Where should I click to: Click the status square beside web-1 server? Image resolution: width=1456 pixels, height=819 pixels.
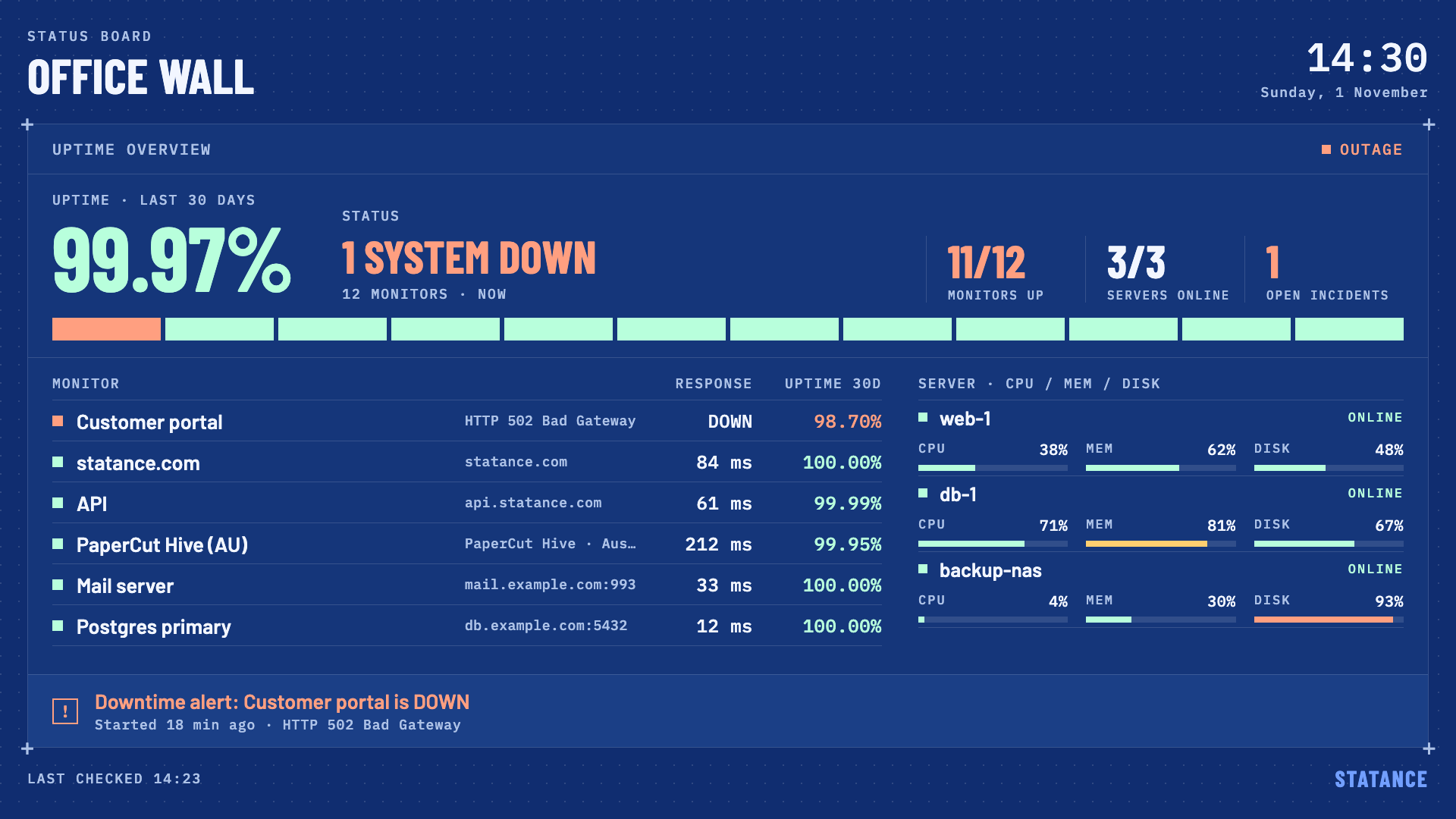(923, 417)
